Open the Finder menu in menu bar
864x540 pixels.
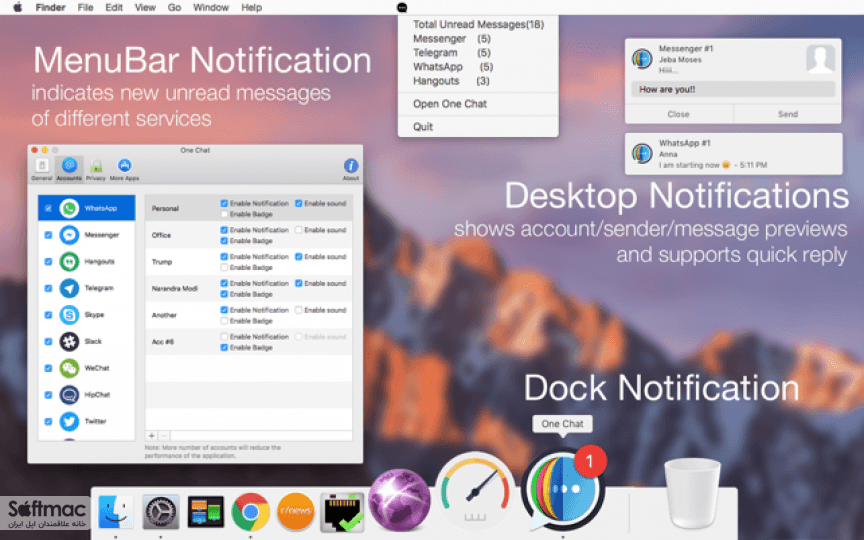tap(50, 7)
